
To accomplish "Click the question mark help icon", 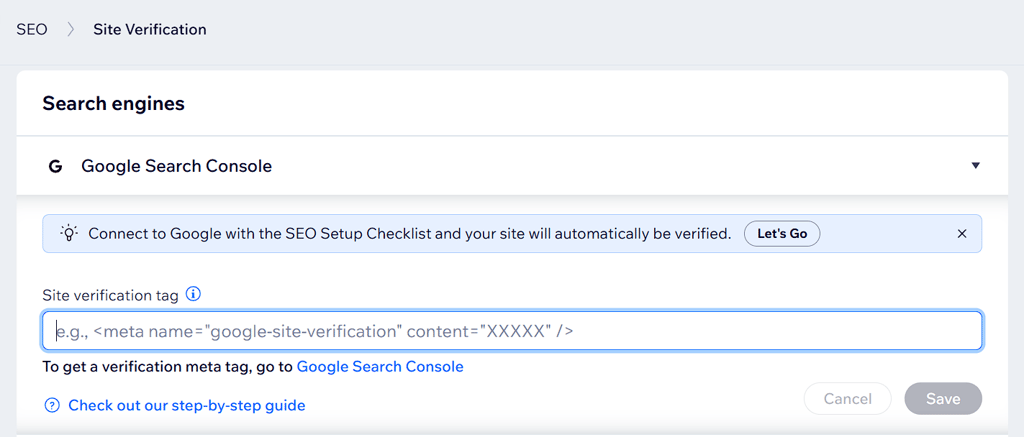I will pos(52,406).
